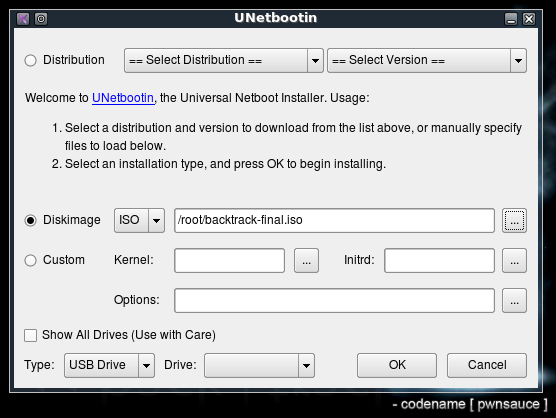The height and width of the screenshot is (418, 556).
Task: Click the OK button
Action: coord(397,365)
